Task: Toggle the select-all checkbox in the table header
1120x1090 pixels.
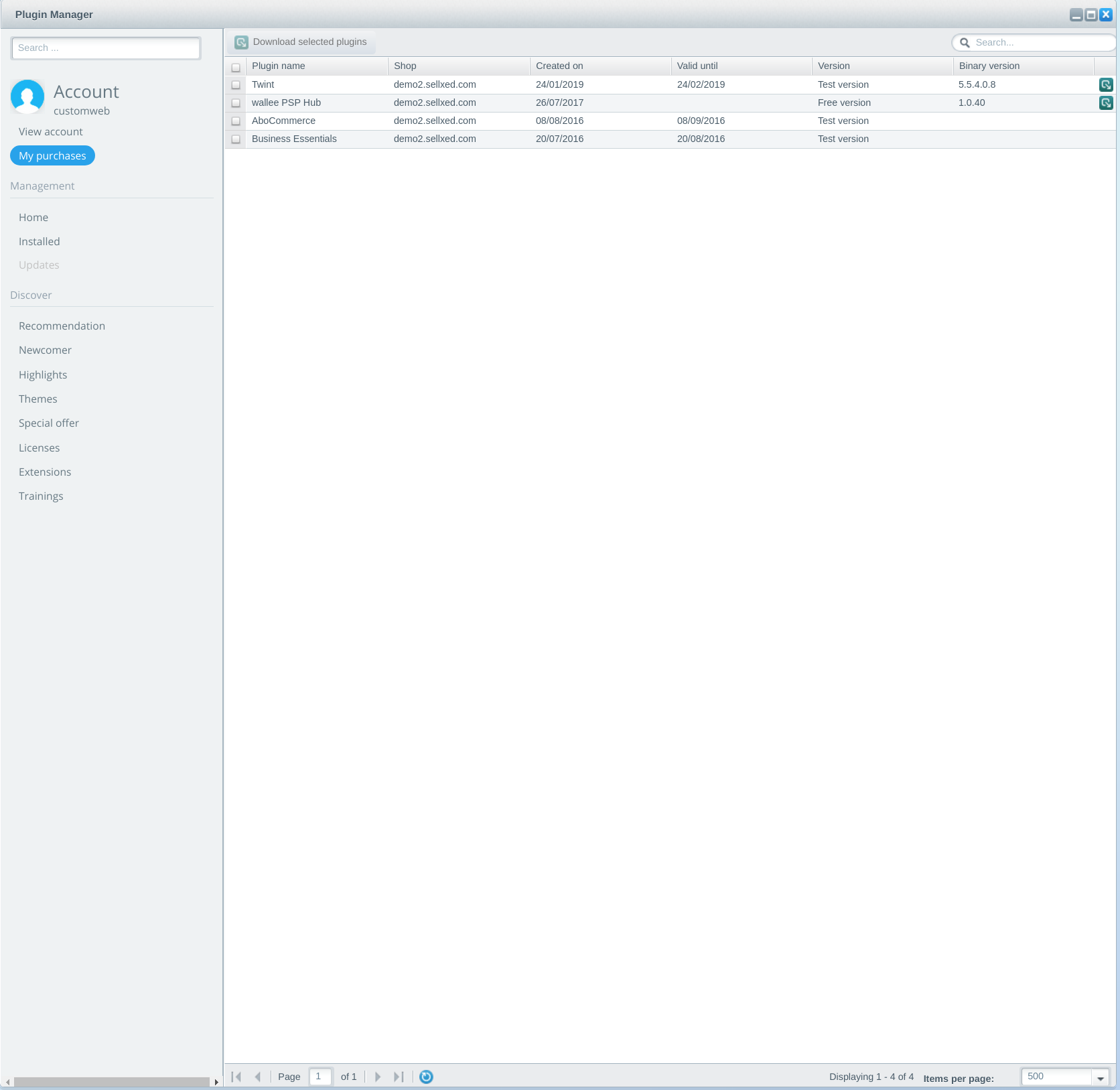Action: tap(236, 67)
